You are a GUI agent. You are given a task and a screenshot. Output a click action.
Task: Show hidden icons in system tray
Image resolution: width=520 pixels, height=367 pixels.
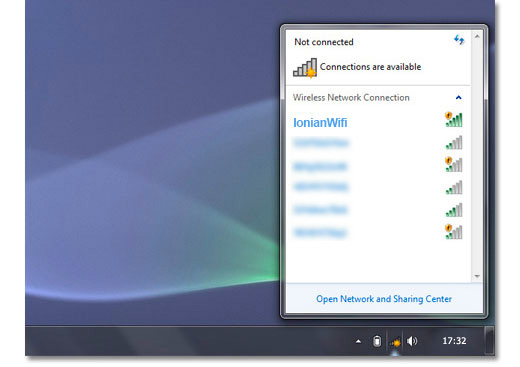click(358, 341)
